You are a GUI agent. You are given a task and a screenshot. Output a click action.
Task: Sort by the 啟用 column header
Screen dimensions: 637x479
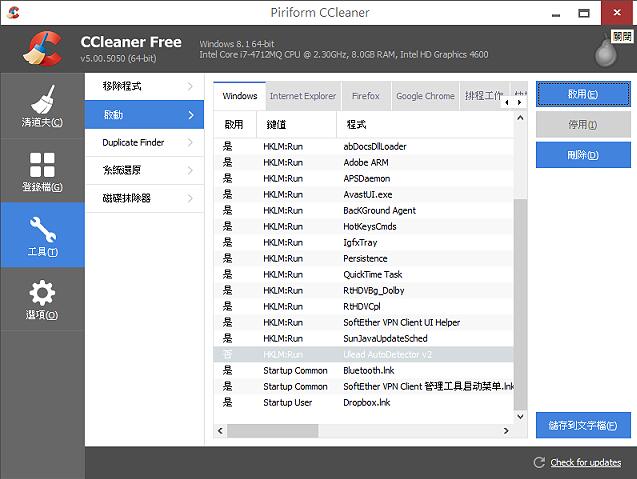click(235, 124)
